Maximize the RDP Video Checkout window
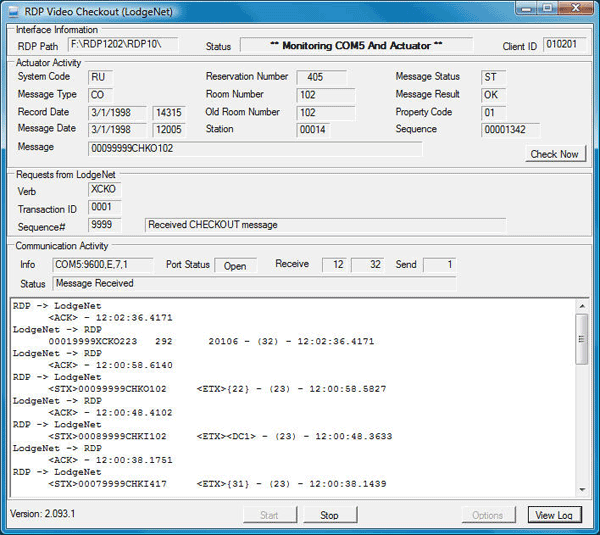 click(548, 8)
